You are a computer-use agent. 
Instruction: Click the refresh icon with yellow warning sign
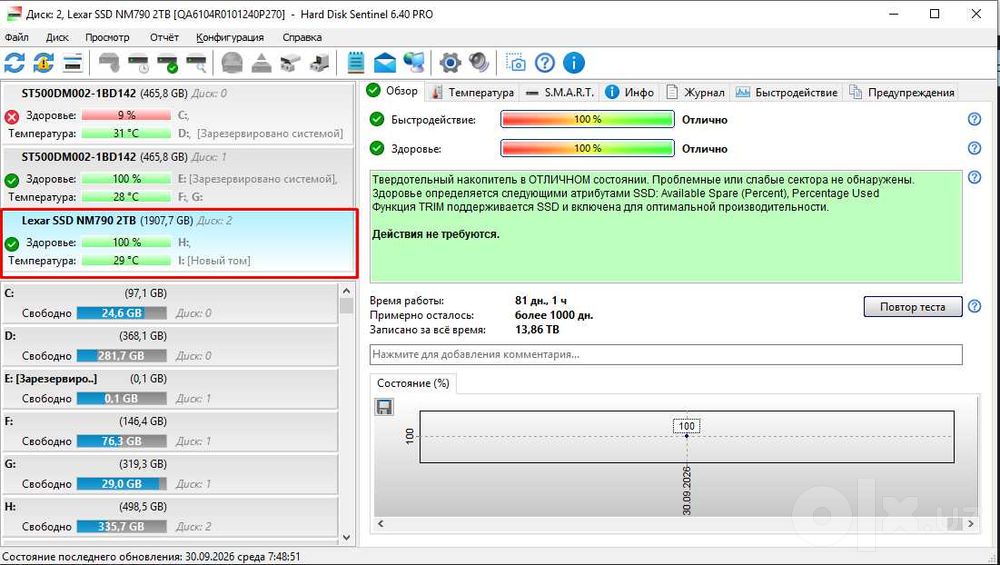click(43, 62)
